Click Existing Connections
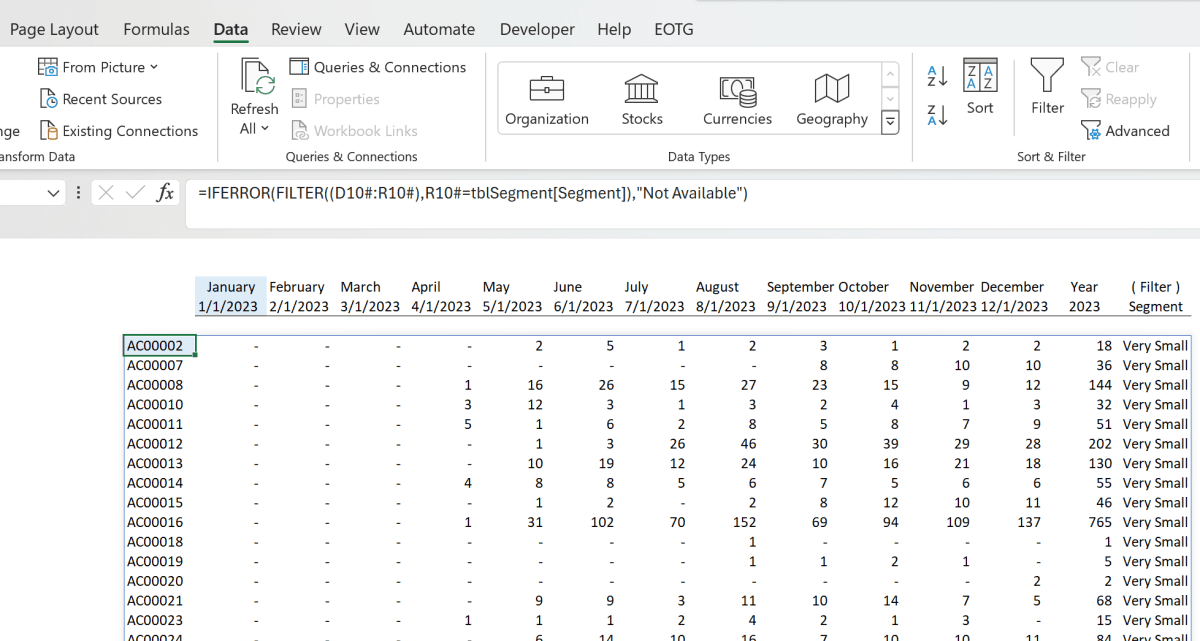This screenshot has width=1200, height=641. pyautogui.click(x=120, y=130)
